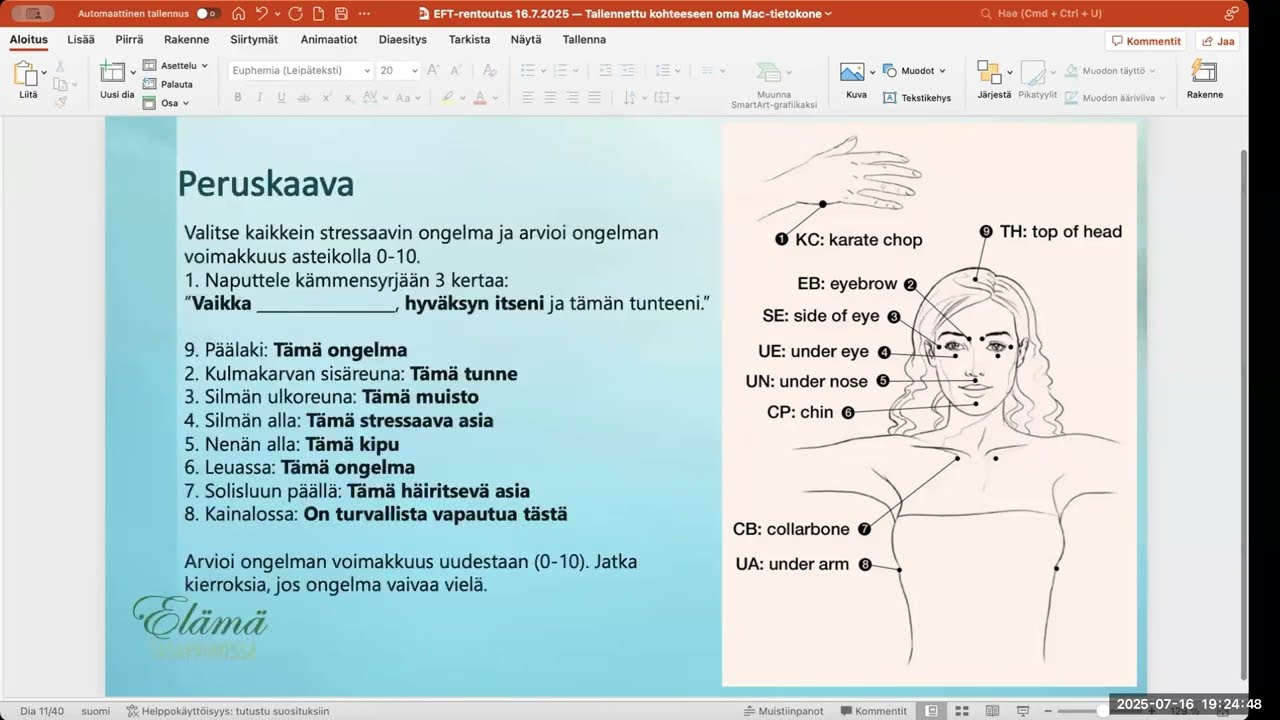Viewport: 1280px width, 720px height.
Task: Toggle the Automaattinen tallennus switch
Action: coord(208,13)
